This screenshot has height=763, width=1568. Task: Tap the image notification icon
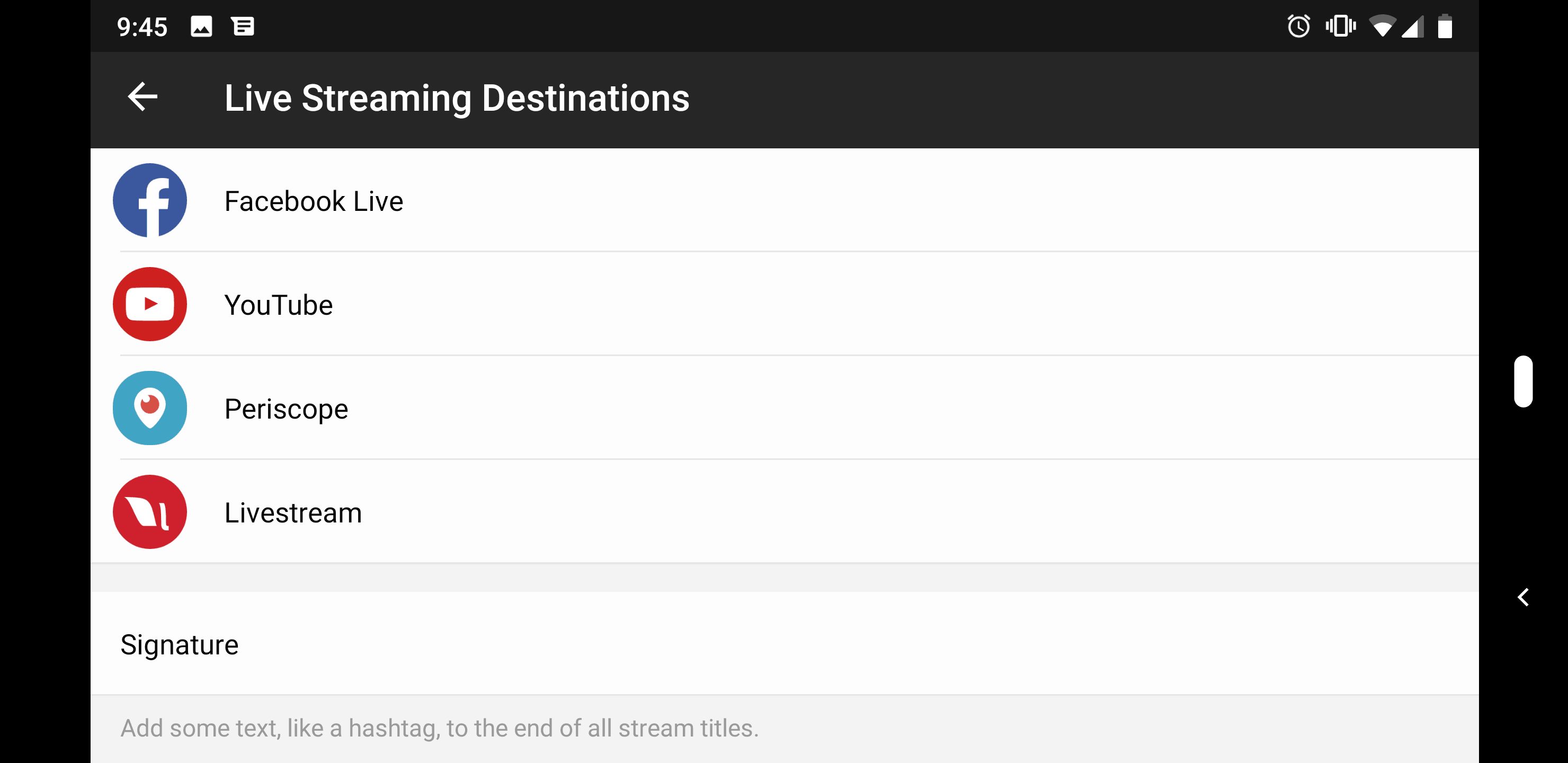(201, 27)
